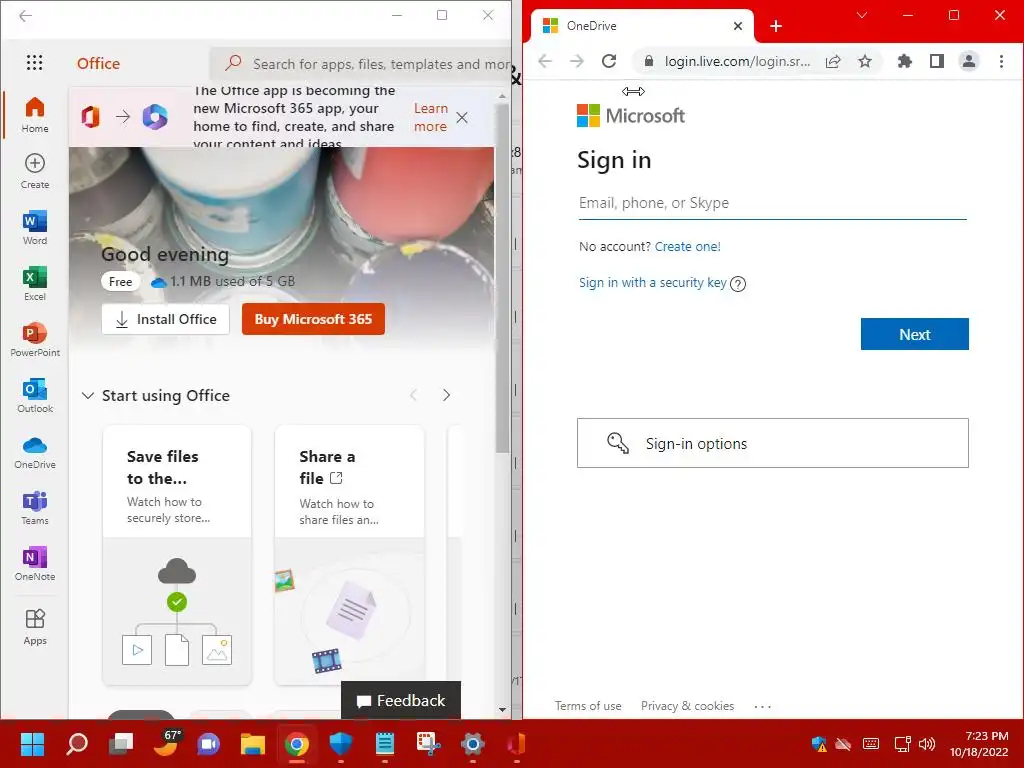This screenshot has height=768, width=1024.
Task: Dismiss the Microsoft 365 banner
Action: (x=462, y=118)
